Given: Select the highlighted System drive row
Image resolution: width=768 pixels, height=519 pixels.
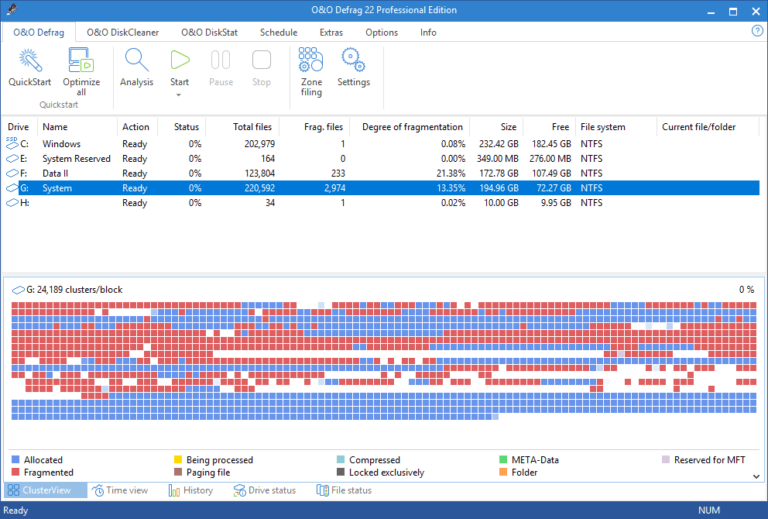Looking at the screenshot, I should click(x=382, y=188).
